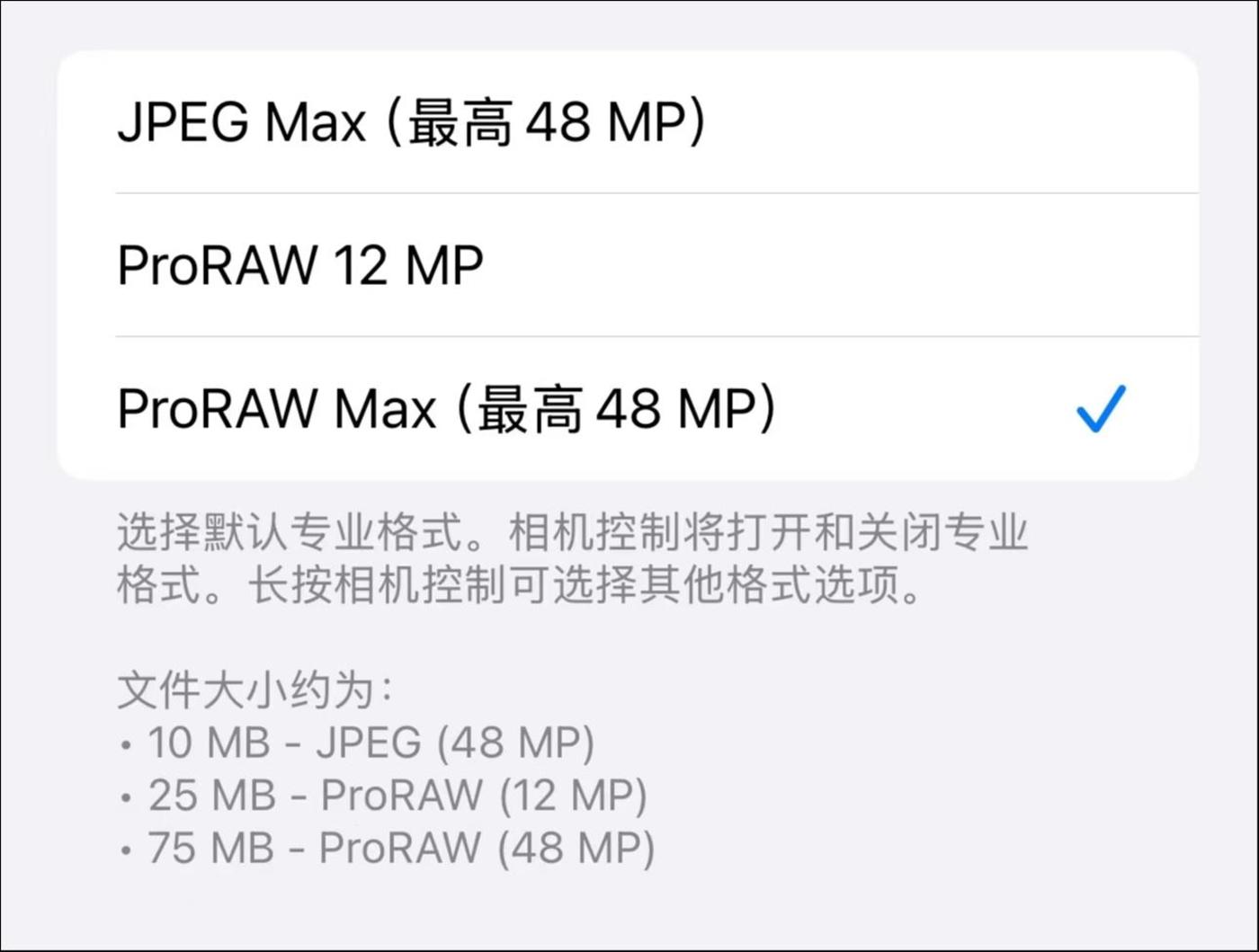Tap the '75 MB – ProRAW (48 MP)' line
The height and width of the screenshot is (952, 1259).
401,849
